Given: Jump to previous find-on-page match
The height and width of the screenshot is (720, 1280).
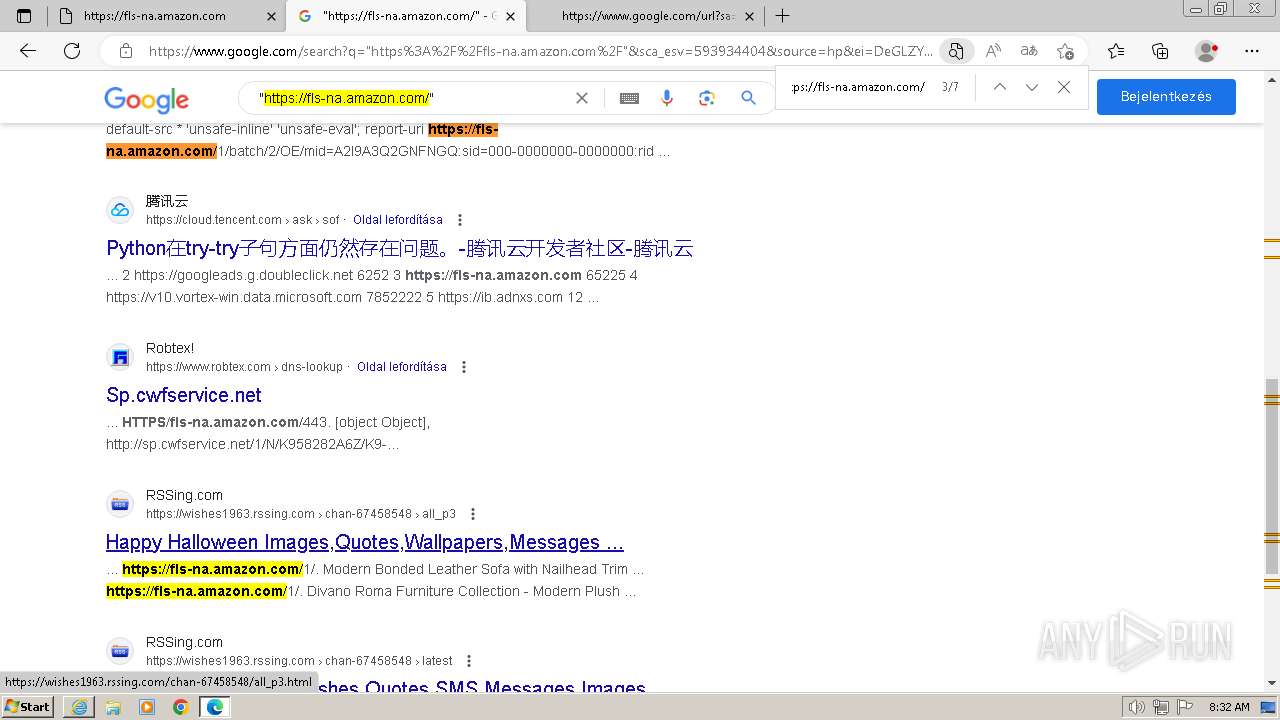Looking at the screenshot, I should 999,87.
